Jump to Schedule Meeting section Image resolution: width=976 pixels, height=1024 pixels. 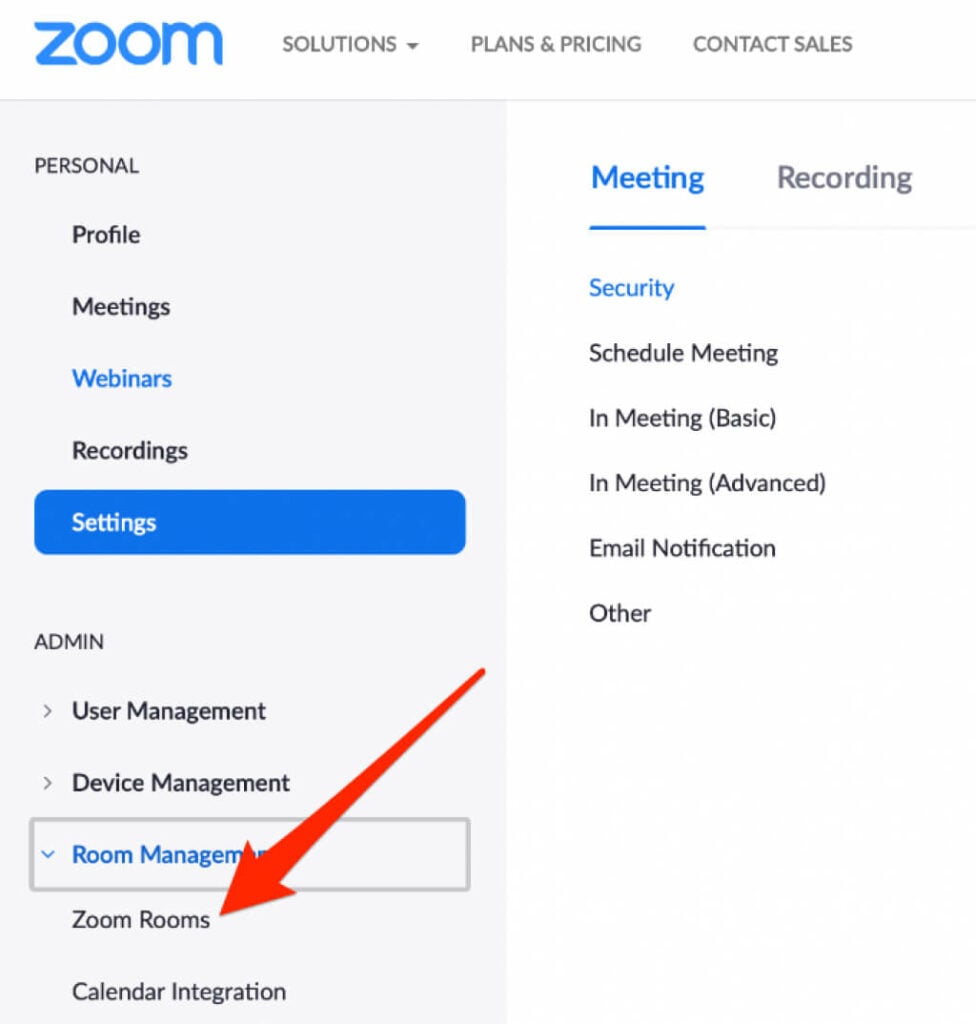tap(683, 353)
